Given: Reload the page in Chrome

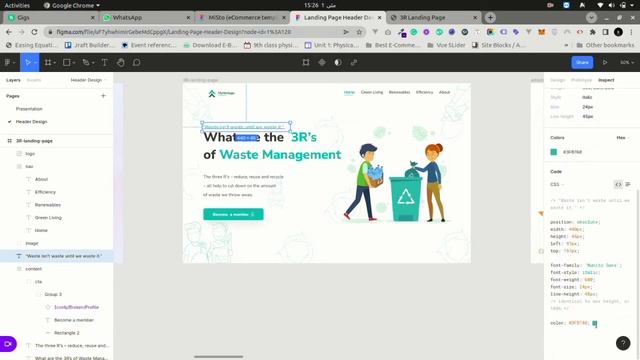Looking at the screenshot, I should pos(34,32).
